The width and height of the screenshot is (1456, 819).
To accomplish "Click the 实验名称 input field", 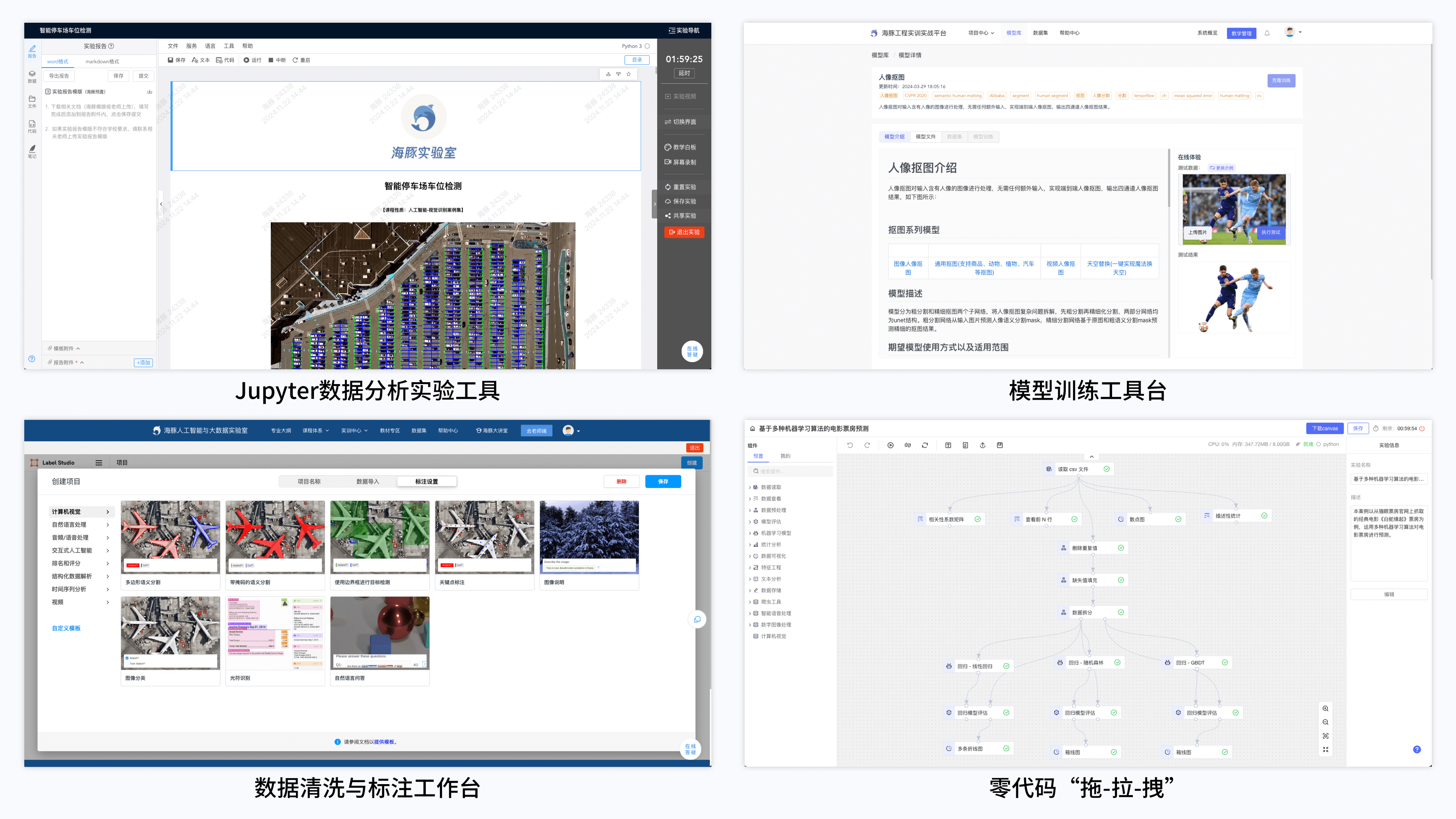I will click(1389, 479).
